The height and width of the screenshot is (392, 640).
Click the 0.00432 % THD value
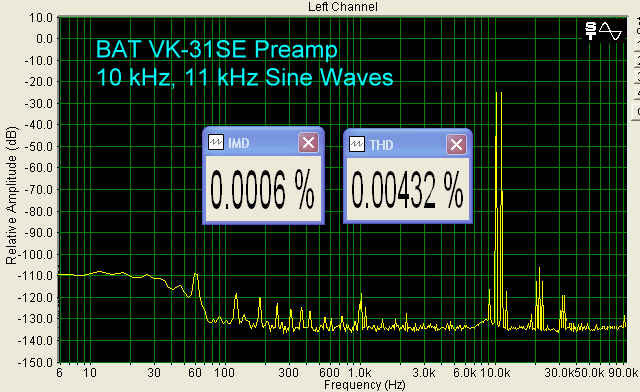(407, 190)
